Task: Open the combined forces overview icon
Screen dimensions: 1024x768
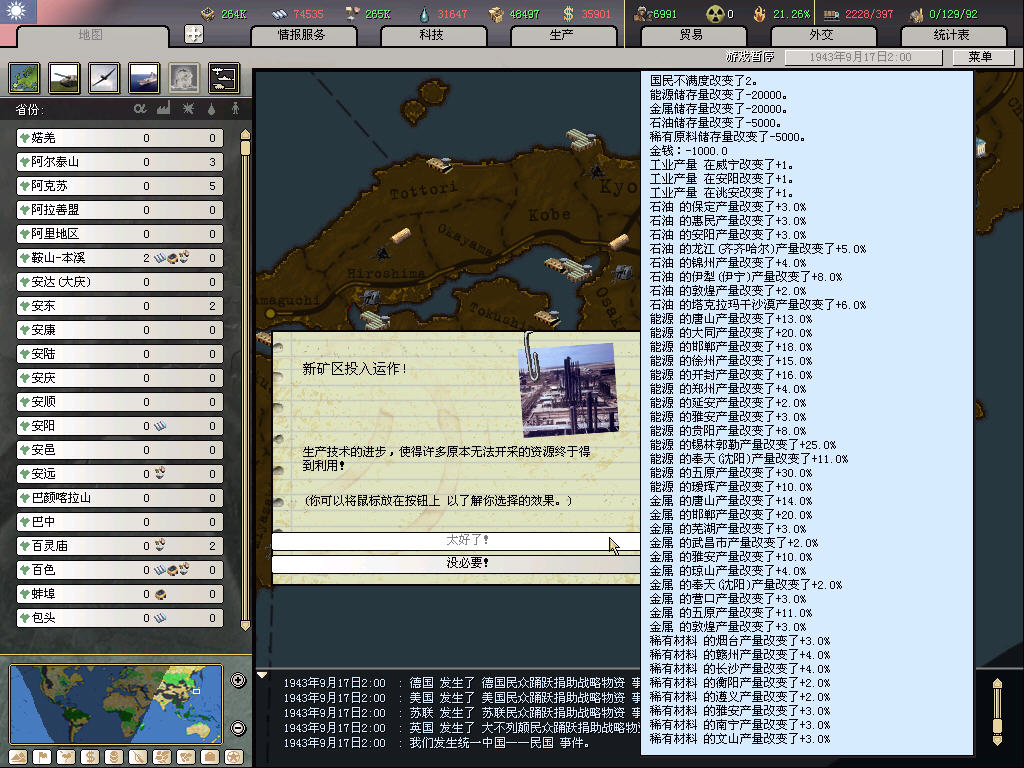Action: point(222,77)
